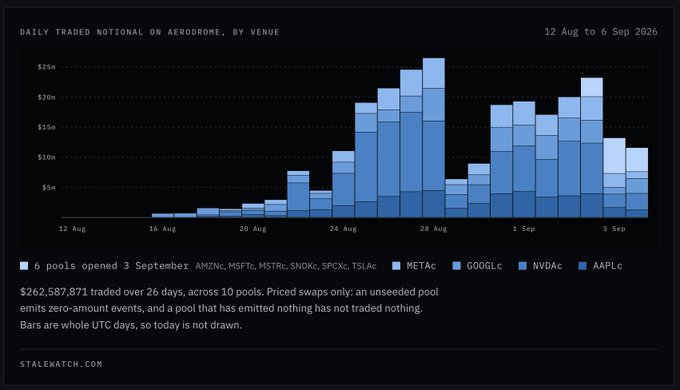Screen dimensions: 680x390
Task: Click the AMZNc, MSFTc, MSTRc pool list text
Action: (286, 266)
